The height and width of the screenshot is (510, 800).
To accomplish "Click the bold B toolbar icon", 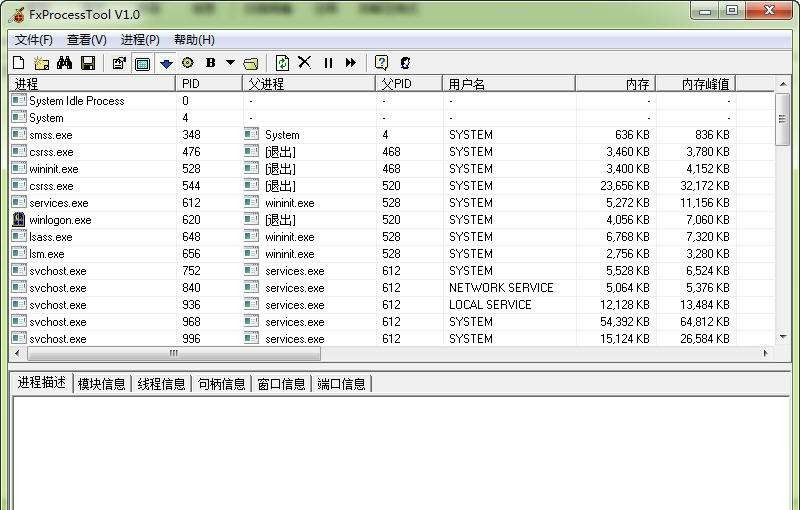I will 210,63.
